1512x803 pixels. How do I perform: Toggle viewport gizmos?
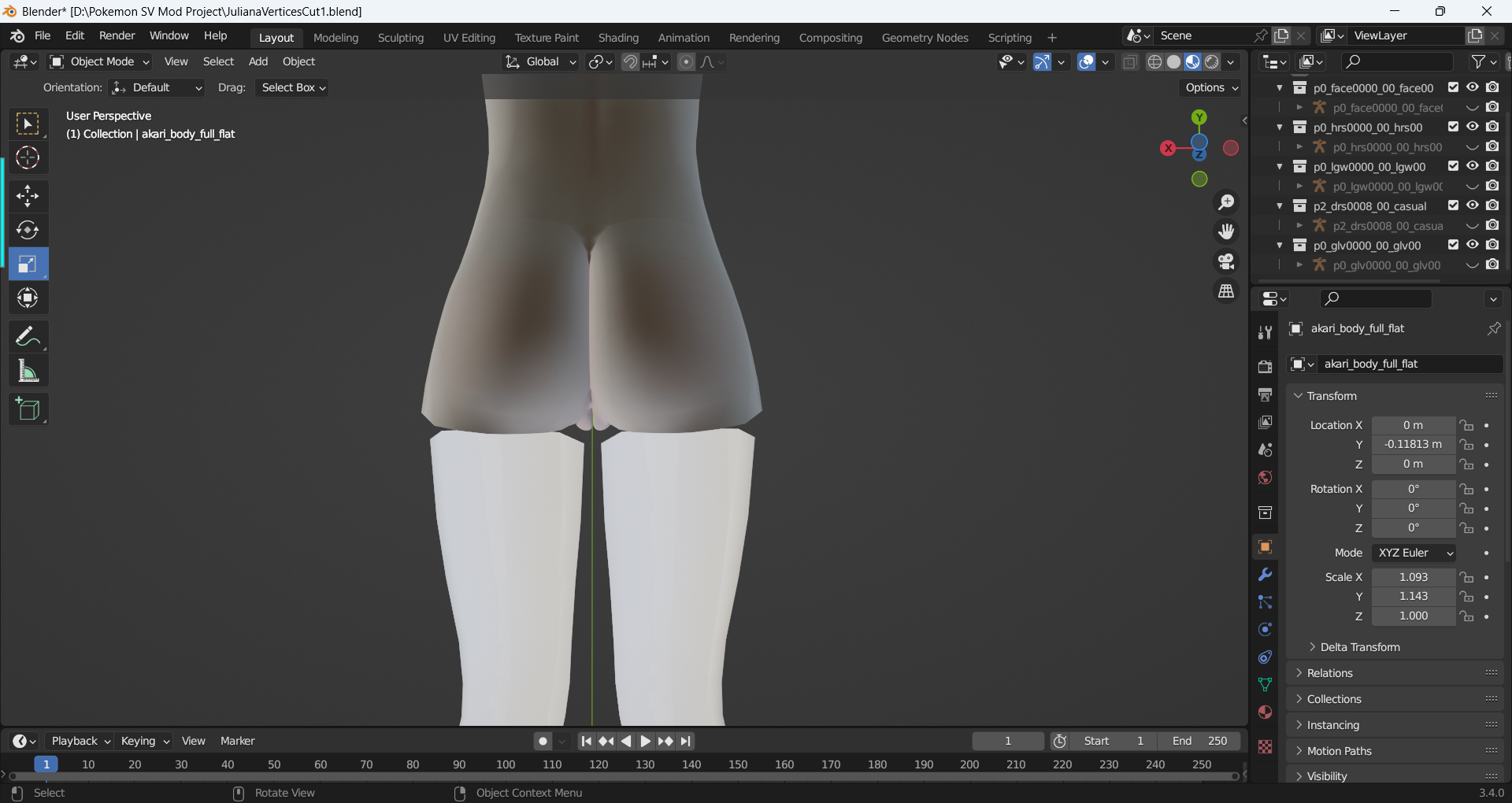point(1042,61)
